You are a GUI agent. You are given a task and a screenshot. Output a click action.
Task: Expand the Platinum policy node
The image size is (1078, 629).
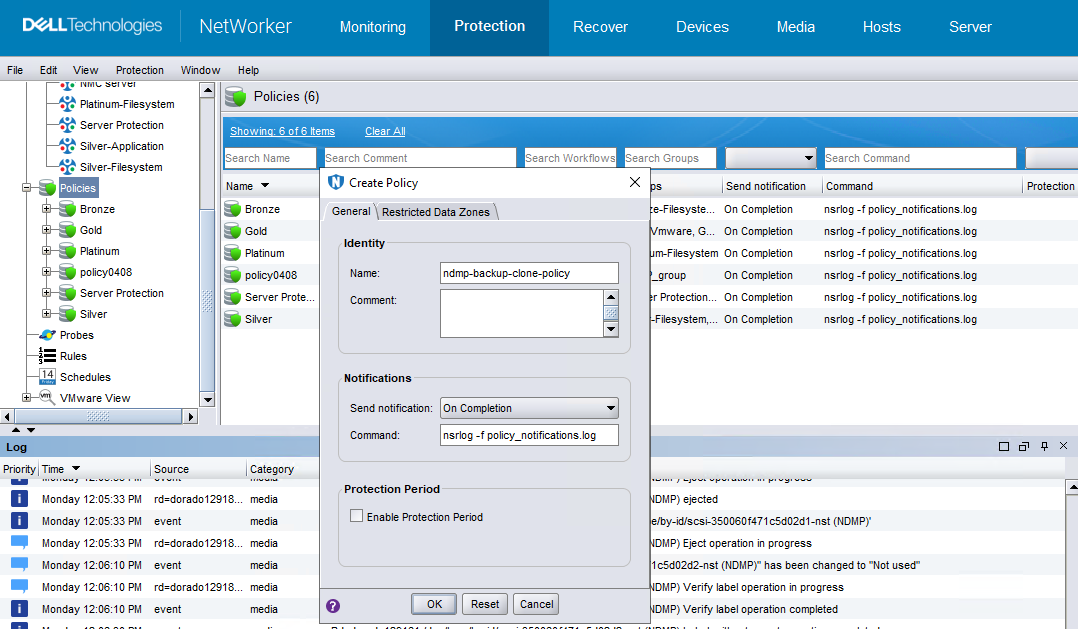point(47,251)
